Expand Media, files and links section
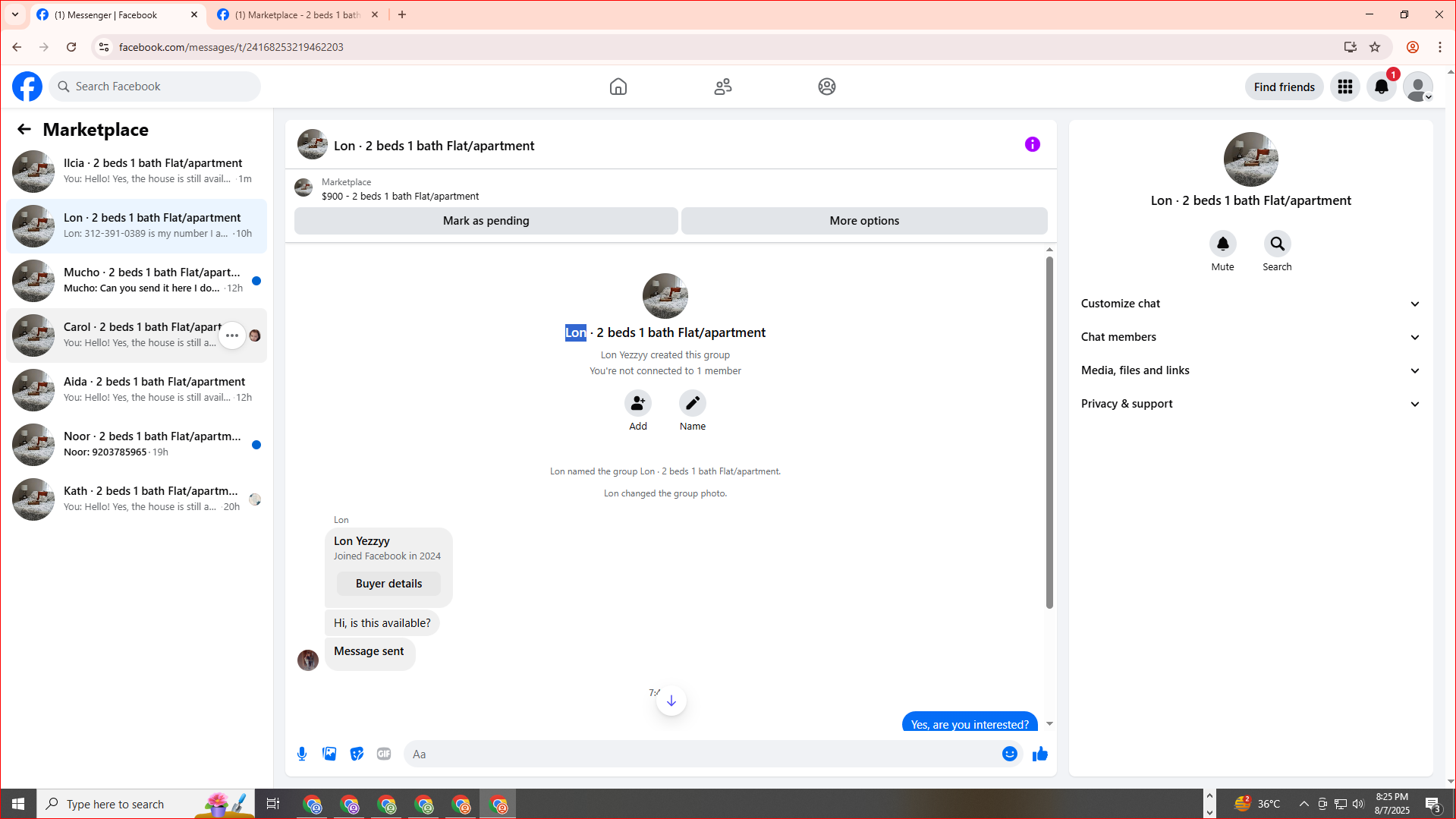This screenshot has height=819, width=1456. [x=1250, y=370]
